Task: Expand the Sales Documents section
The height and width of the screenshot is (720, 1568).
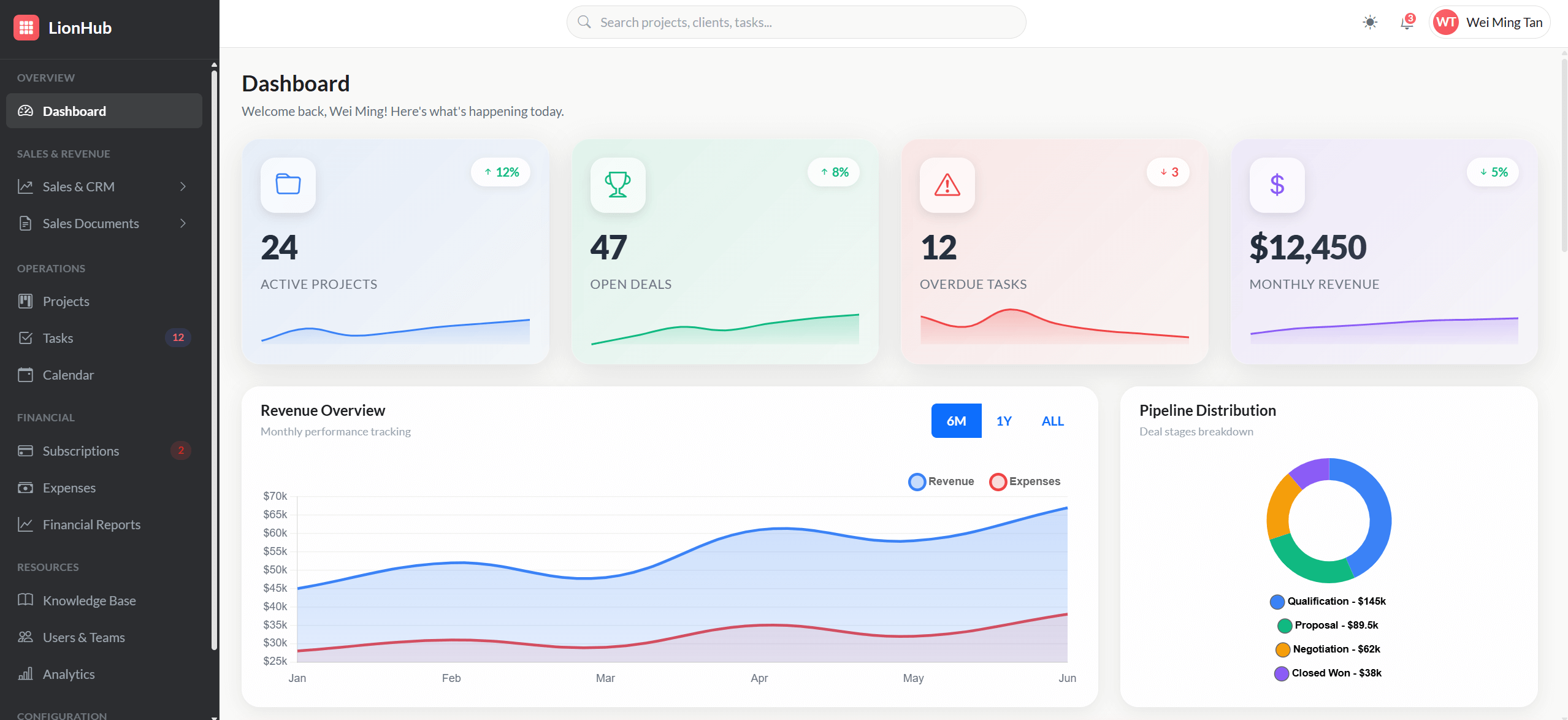Action: tap(91, 223)
